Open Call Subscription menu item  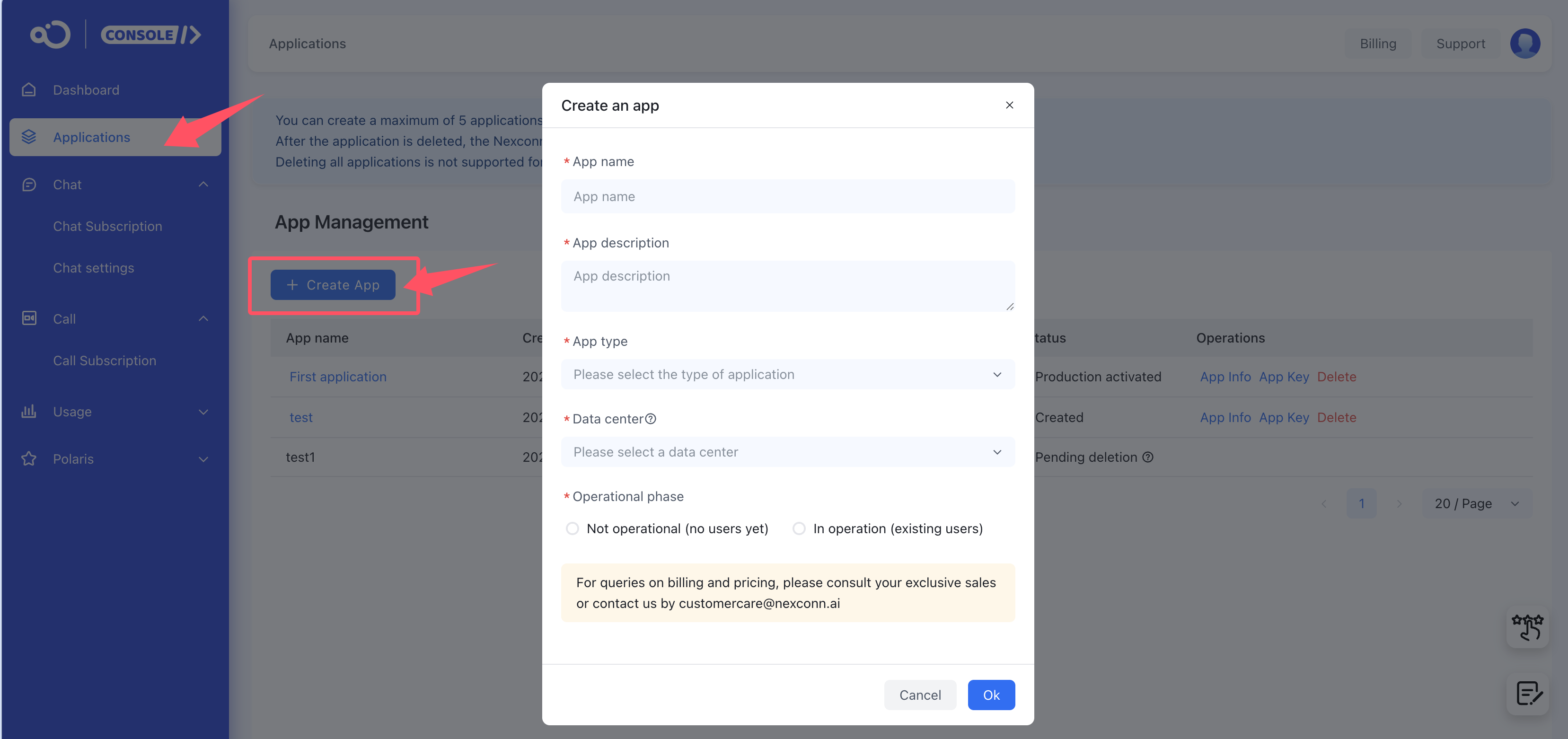[x=104, y=361]
